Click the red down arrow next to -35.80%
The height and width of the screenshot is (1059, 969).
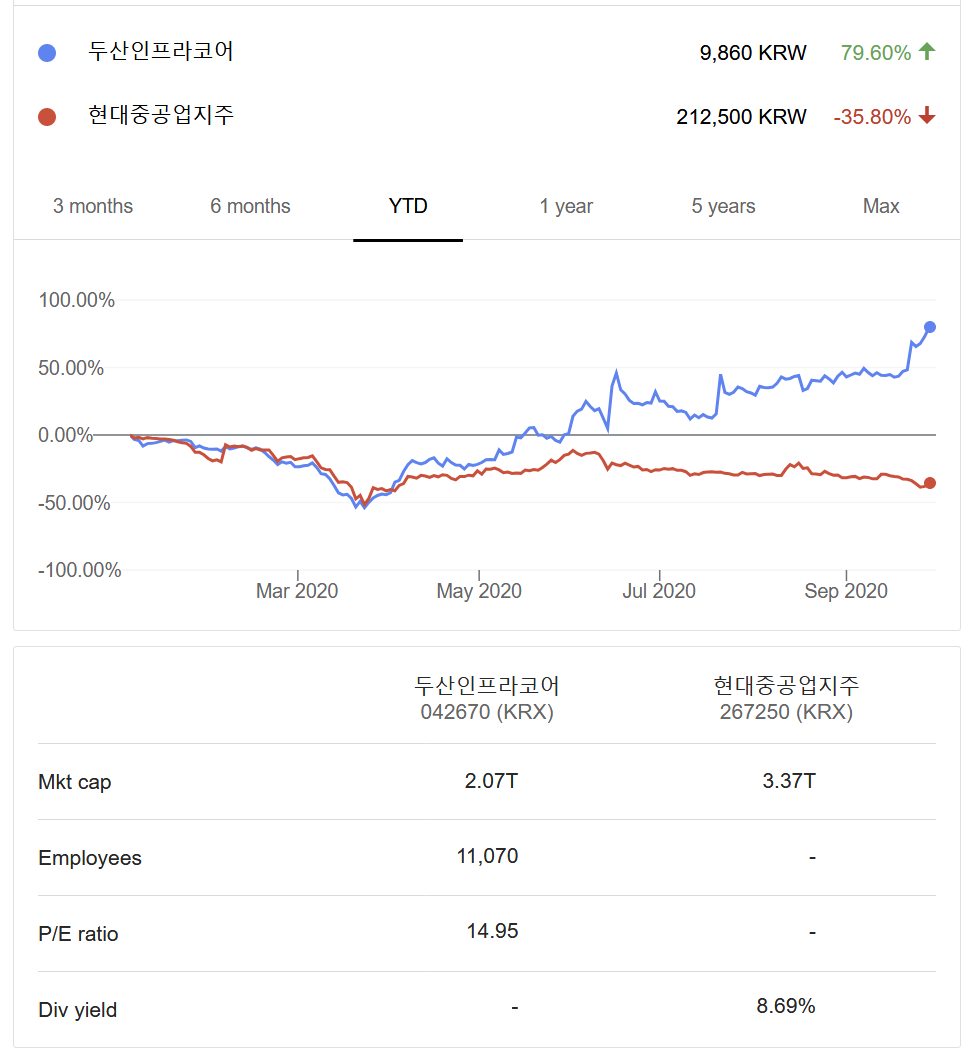tap(927, 116)
